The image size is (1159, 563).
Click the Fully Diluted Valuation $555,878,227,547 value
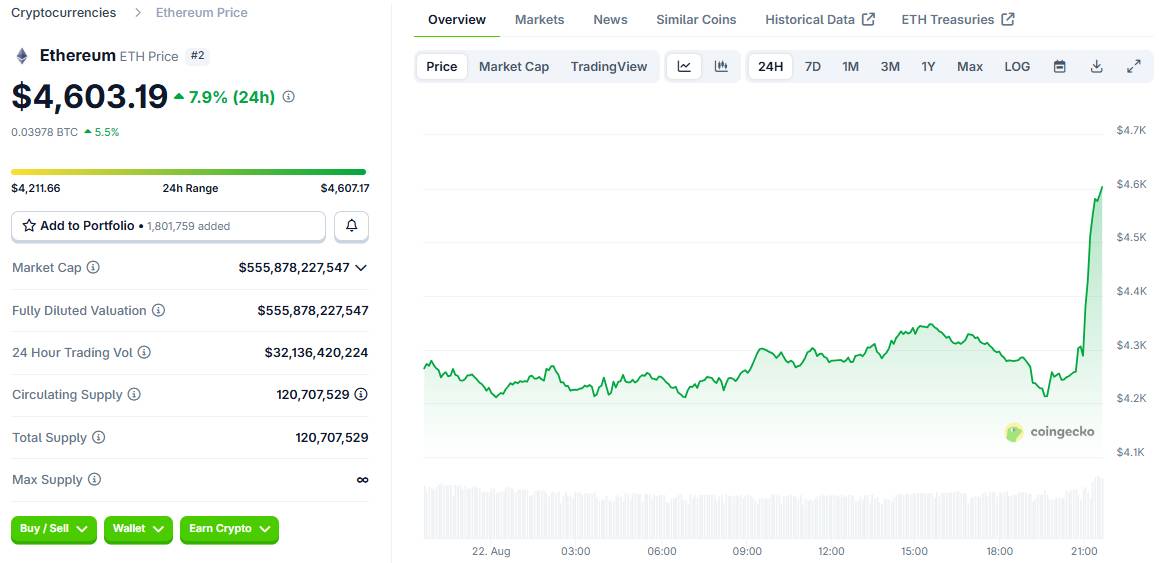point(313,310)
